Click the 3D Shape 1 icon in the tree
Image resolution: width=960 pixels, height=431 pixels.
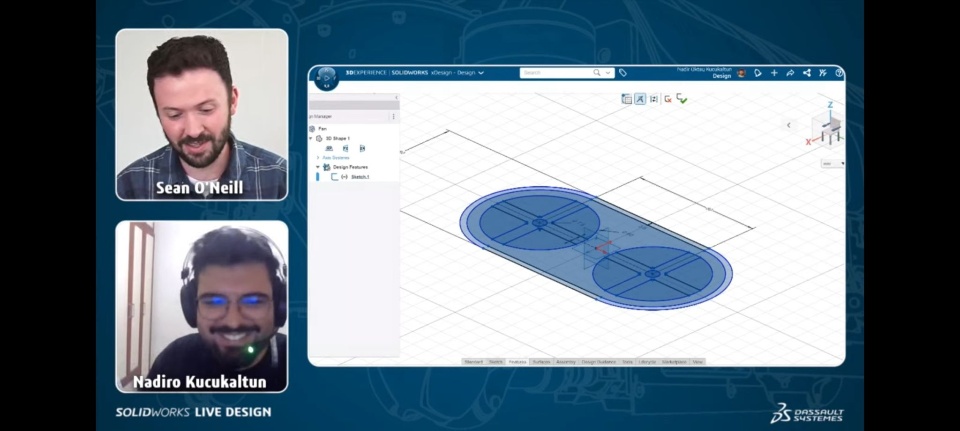(x=319, y=138)
